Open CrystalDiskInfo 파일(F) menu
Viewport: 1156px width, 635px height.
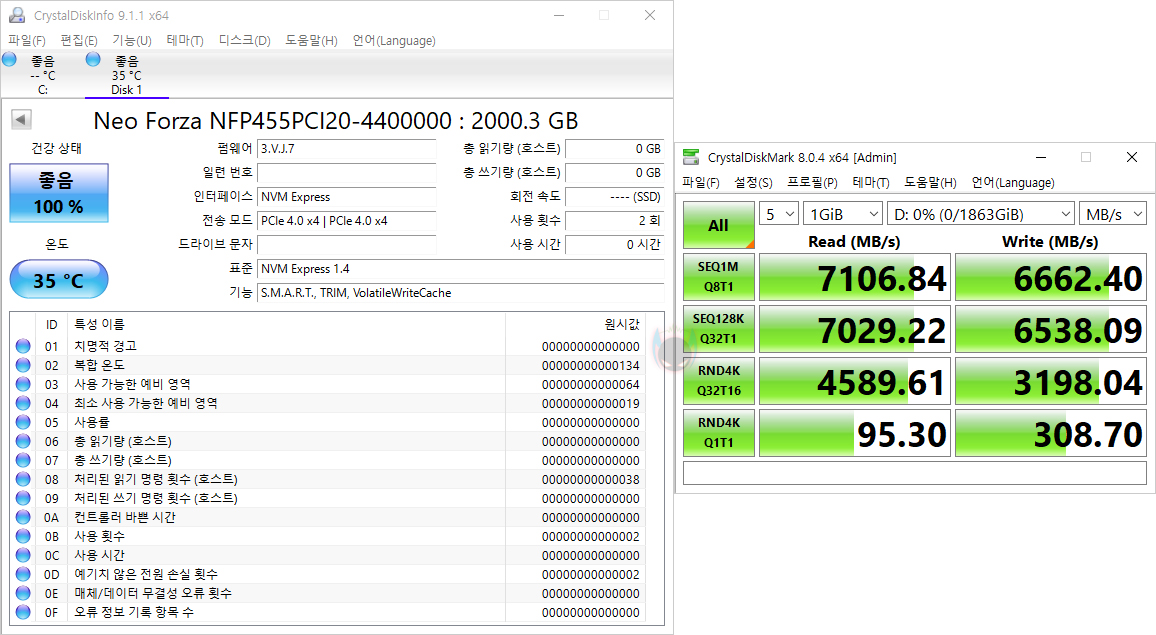click(27, 41)
